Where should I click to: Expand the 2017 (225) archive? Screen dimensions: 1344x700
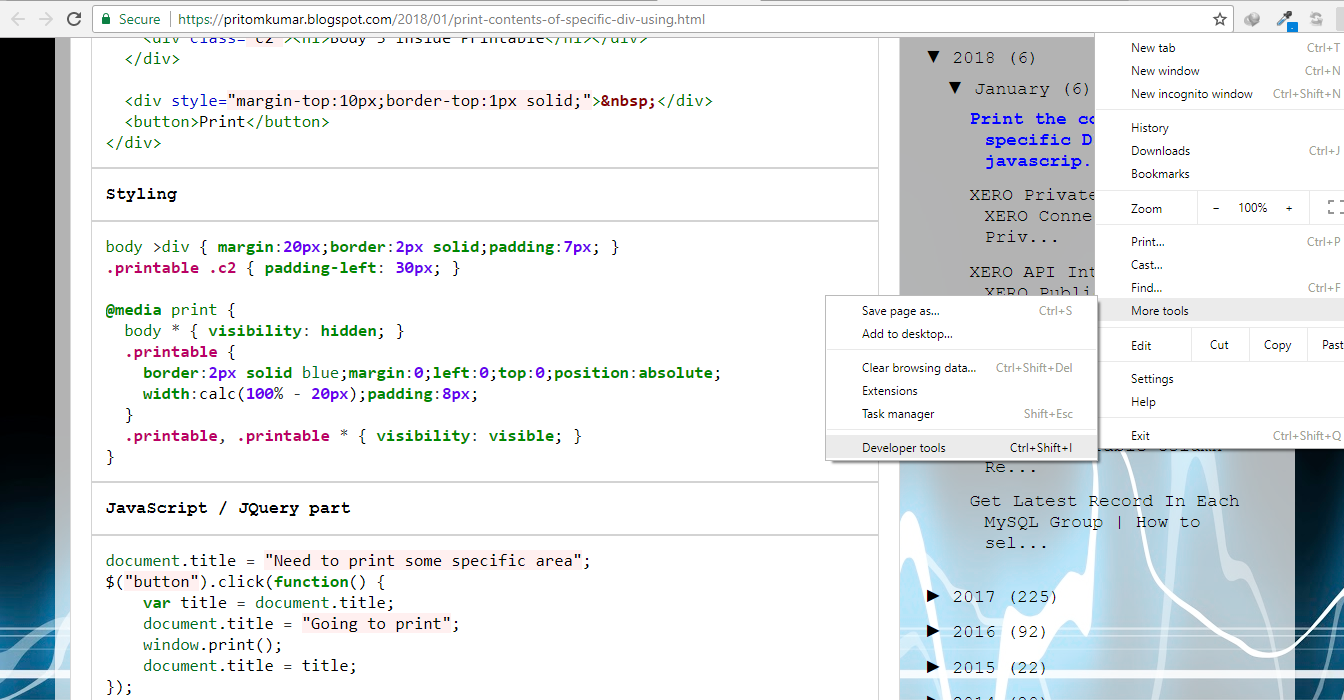point(933,596)
